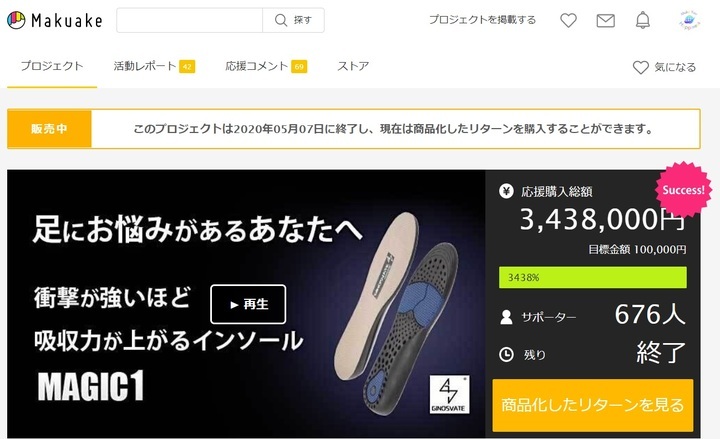The image size is (720, 439).
Task: Click the supporter person icon
Action: click(x=506, y=317)
